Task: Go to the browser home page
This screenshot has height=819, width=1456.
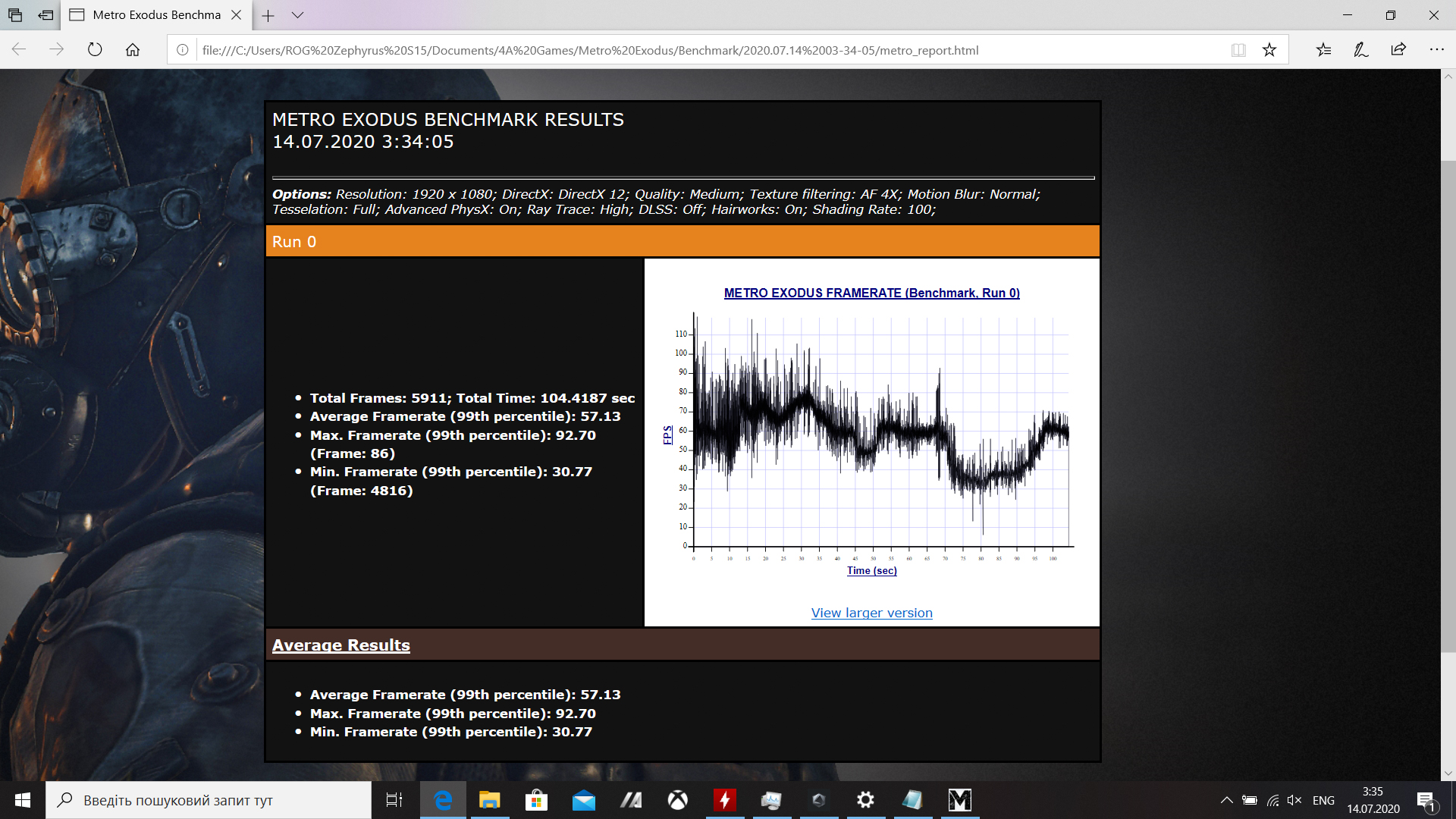Action: tap(133, 50)
